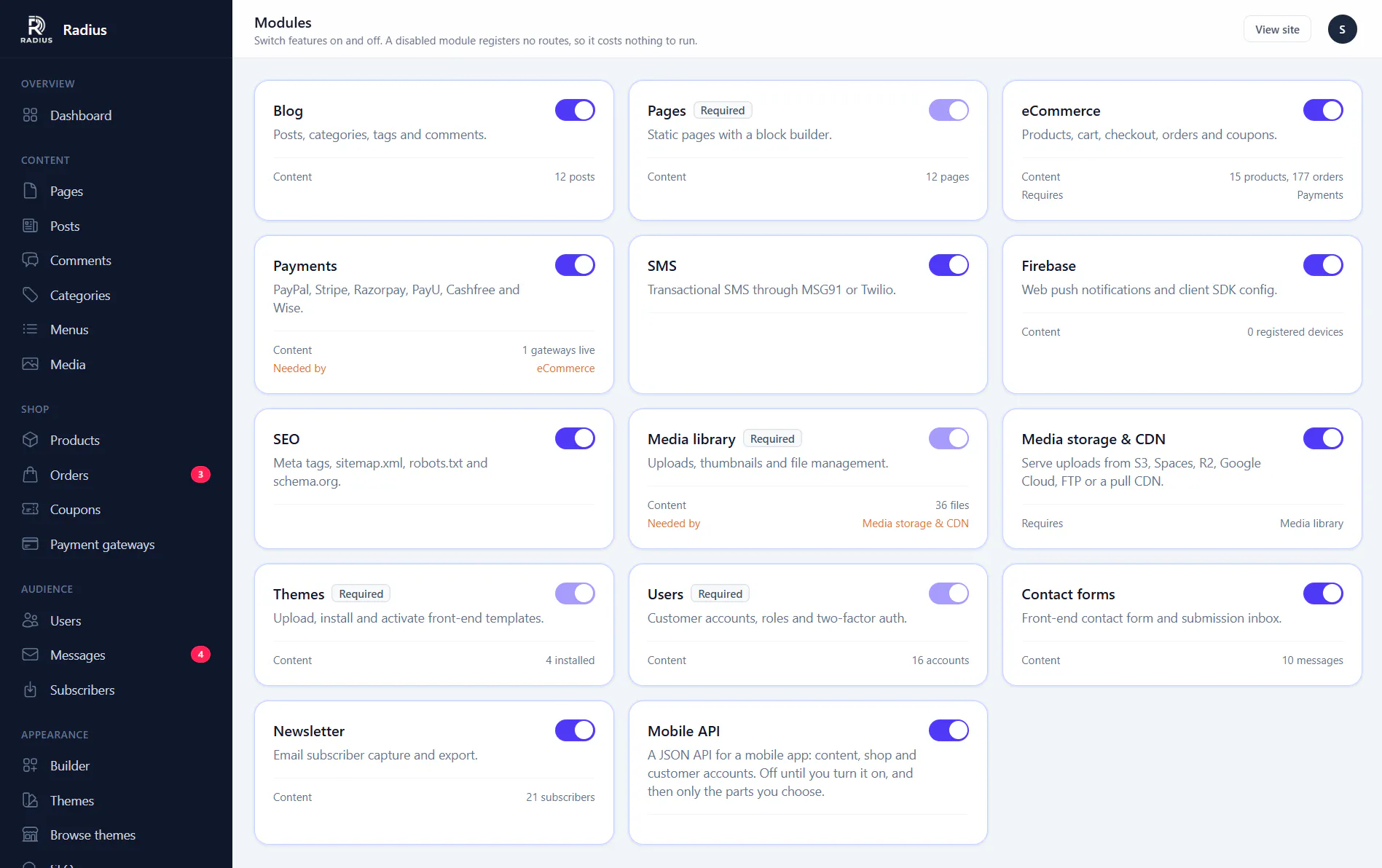Click the Media image icon

[x=30, y=364]
